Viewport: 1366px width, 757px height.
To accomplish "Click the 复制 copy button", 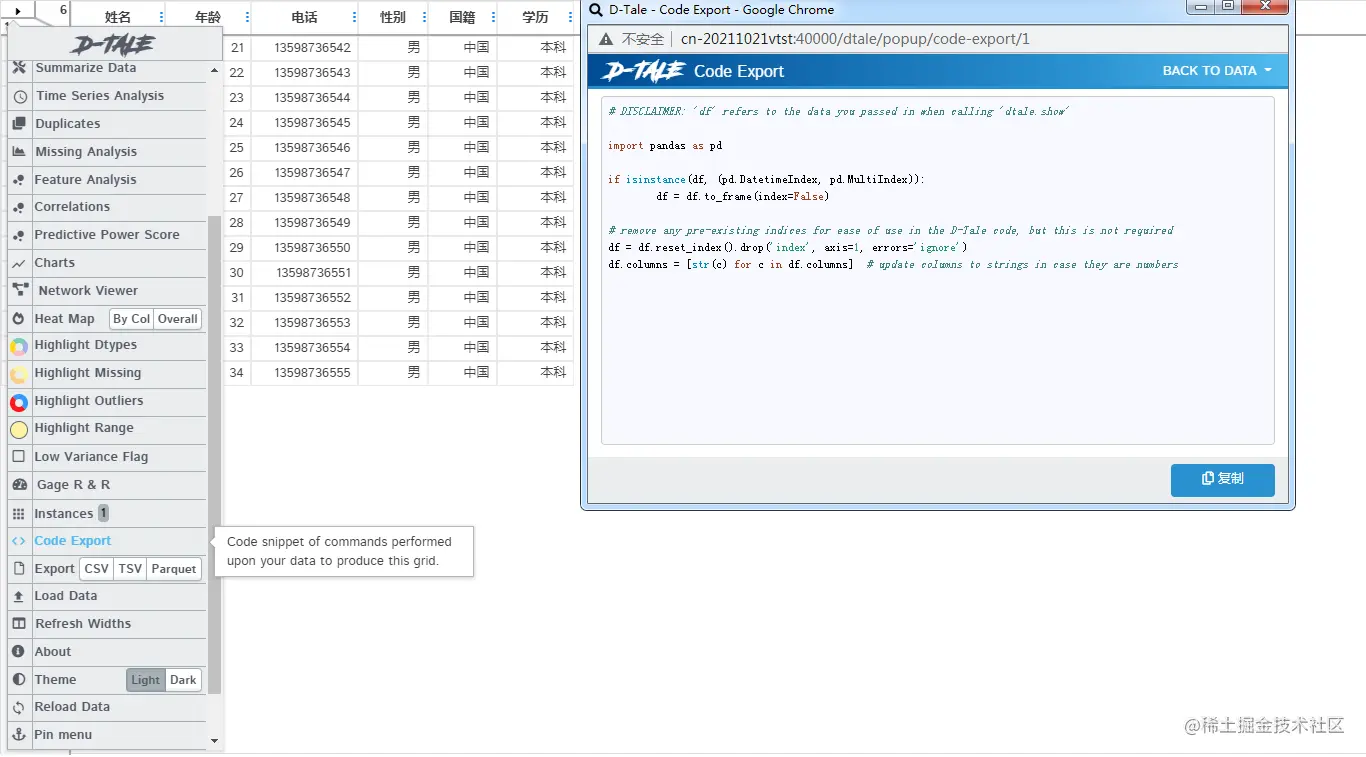I will point(1222,479).
